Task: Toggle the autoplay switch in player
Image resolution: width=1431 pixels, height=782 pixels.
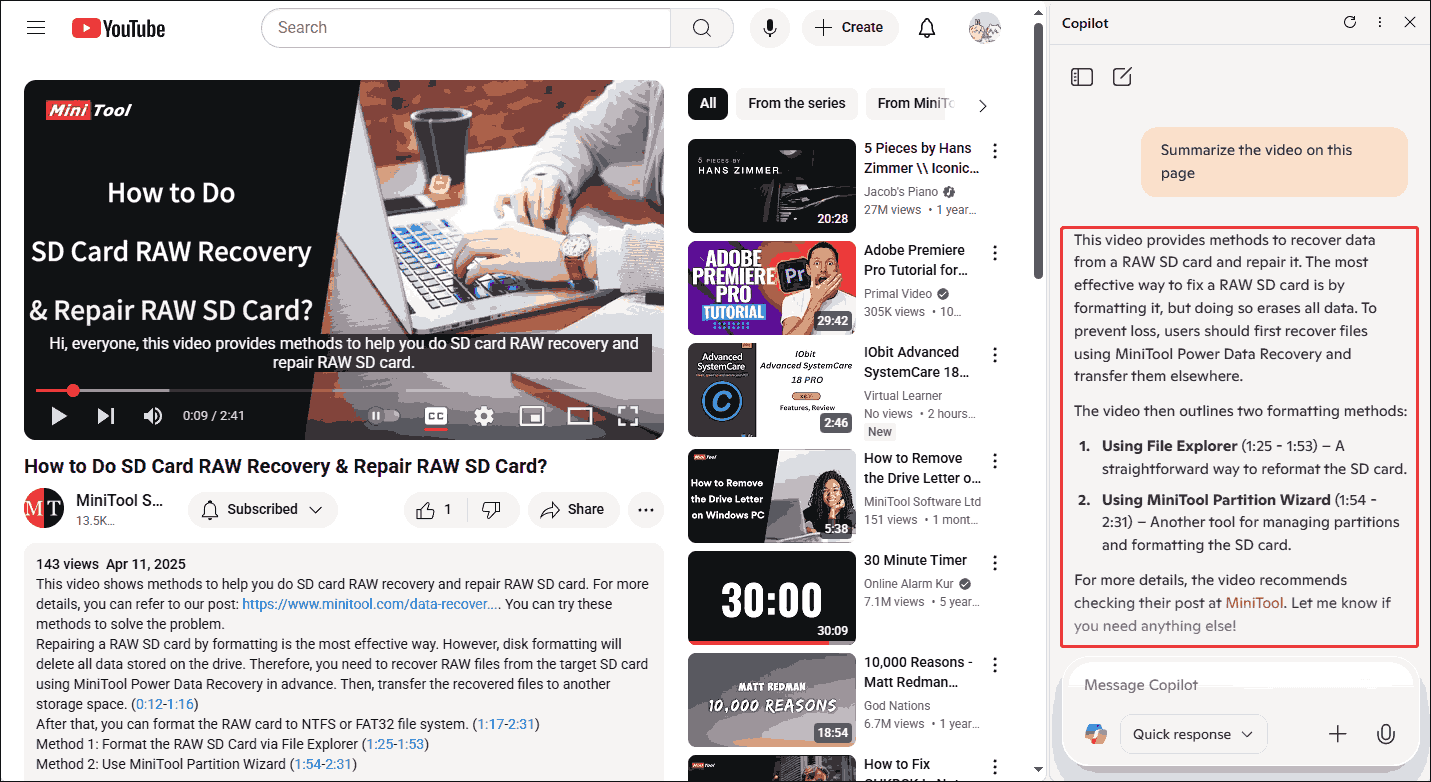Action: coord(384,416)
